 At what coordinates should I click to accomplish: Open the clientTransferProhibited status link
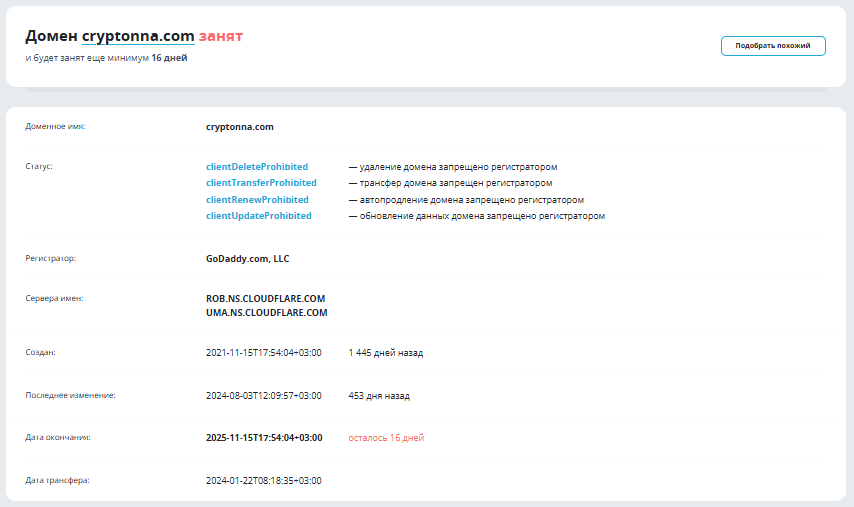261,183
